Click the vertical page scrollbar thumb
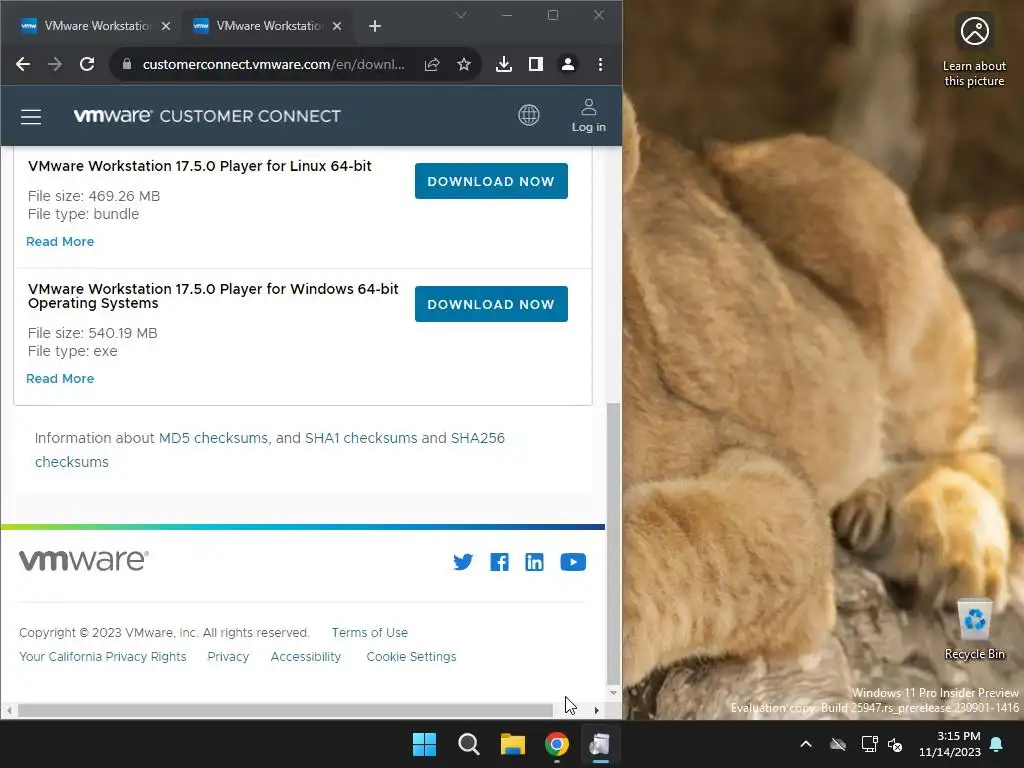This screenshot has width=1024, height=768. [613, 543]
